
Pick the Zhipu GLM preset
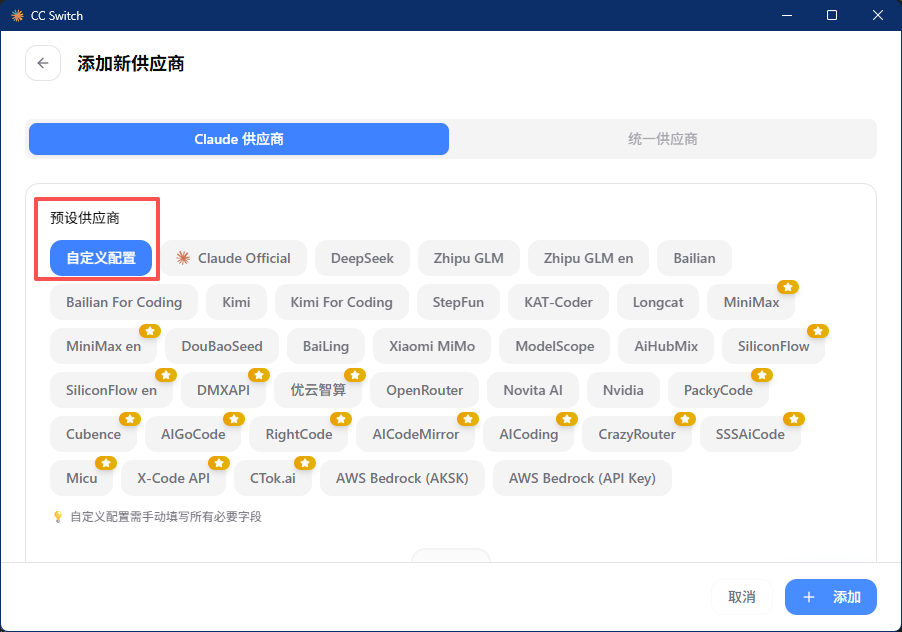pyautogui.click(x=468, y=258)
